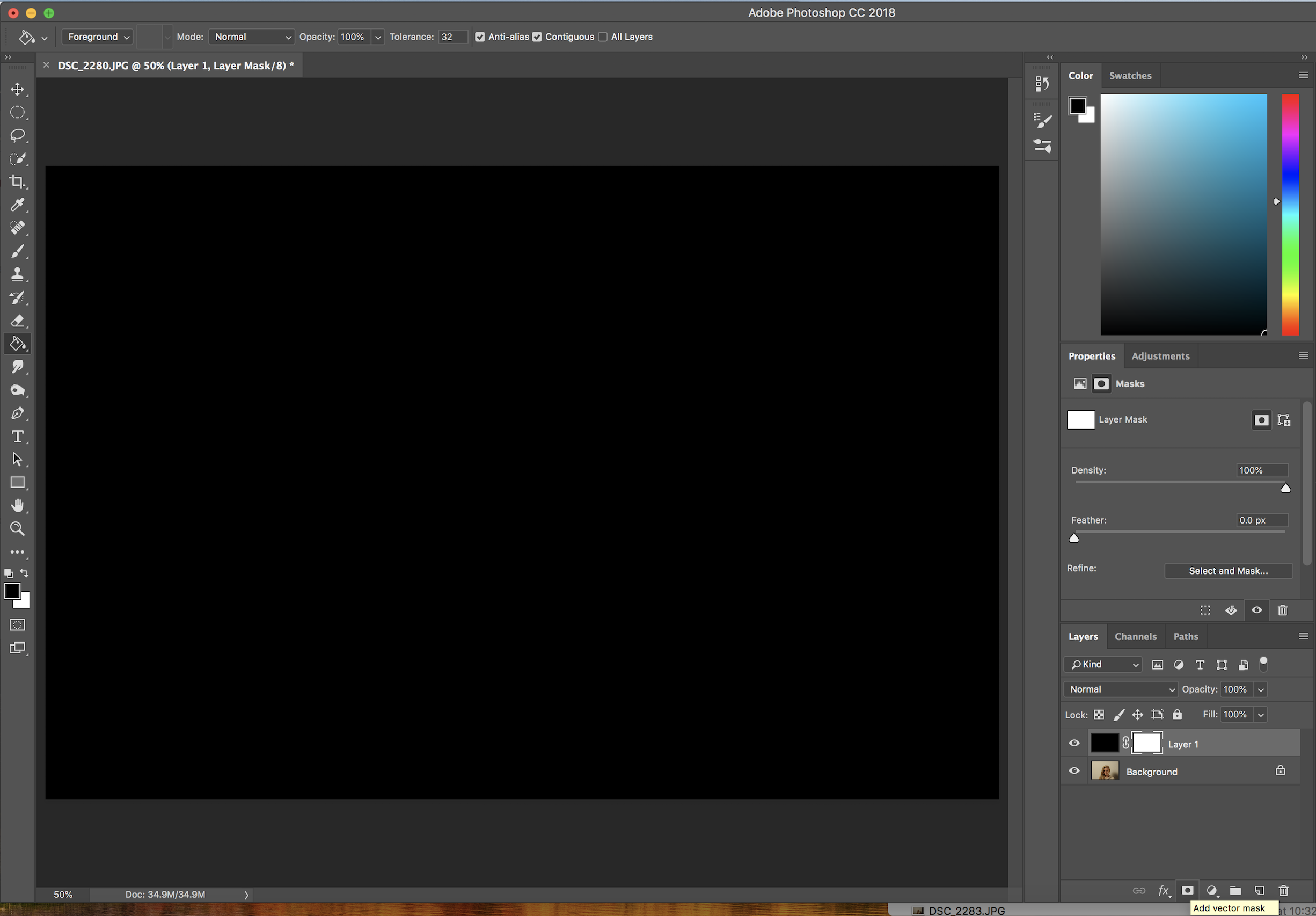Switch to the Channels tab
This screenshot has height=916, width=1316.
pos(1135,637)
